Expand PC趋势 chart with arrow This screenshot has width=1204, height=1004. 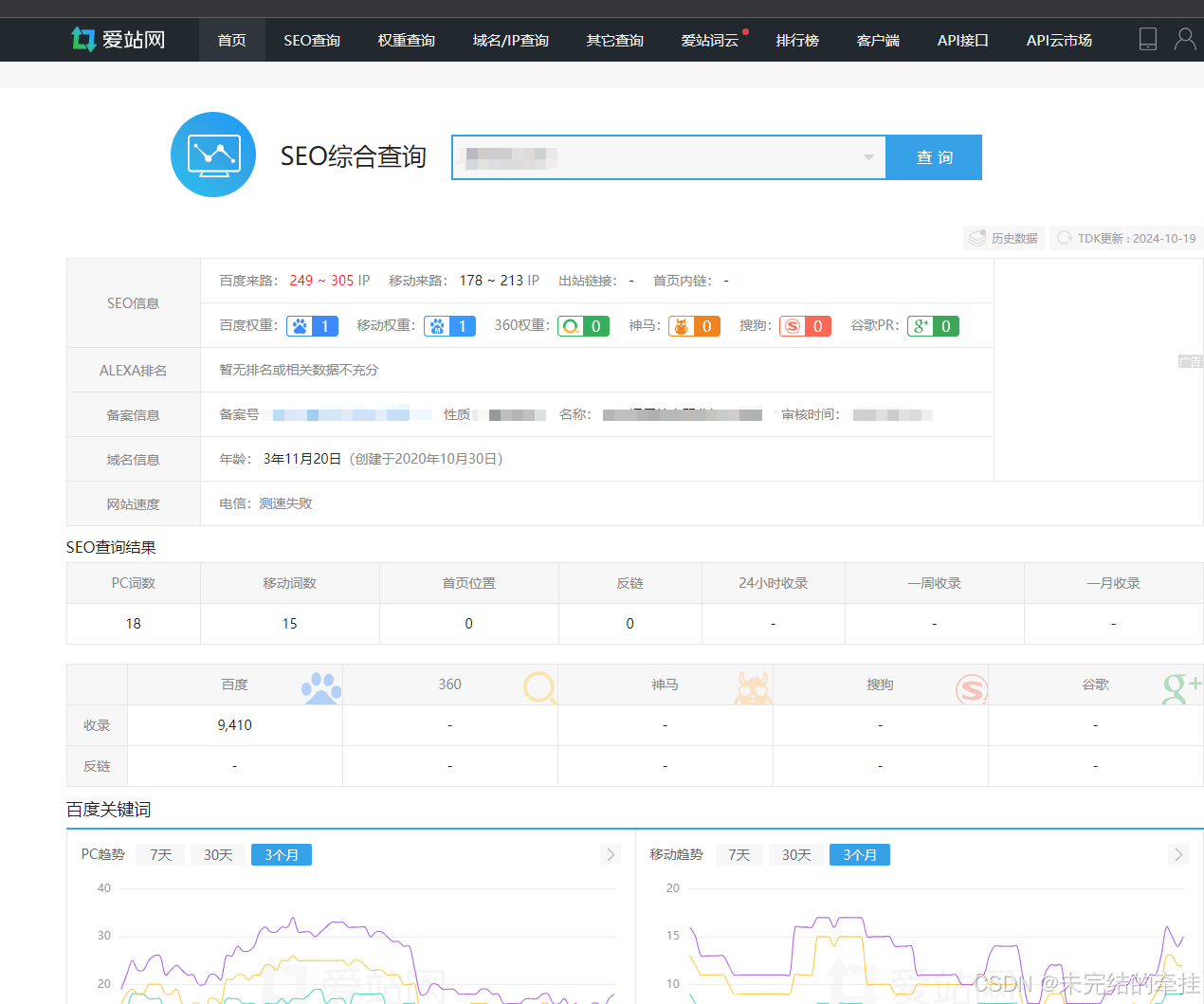click(x=611, y=854)
